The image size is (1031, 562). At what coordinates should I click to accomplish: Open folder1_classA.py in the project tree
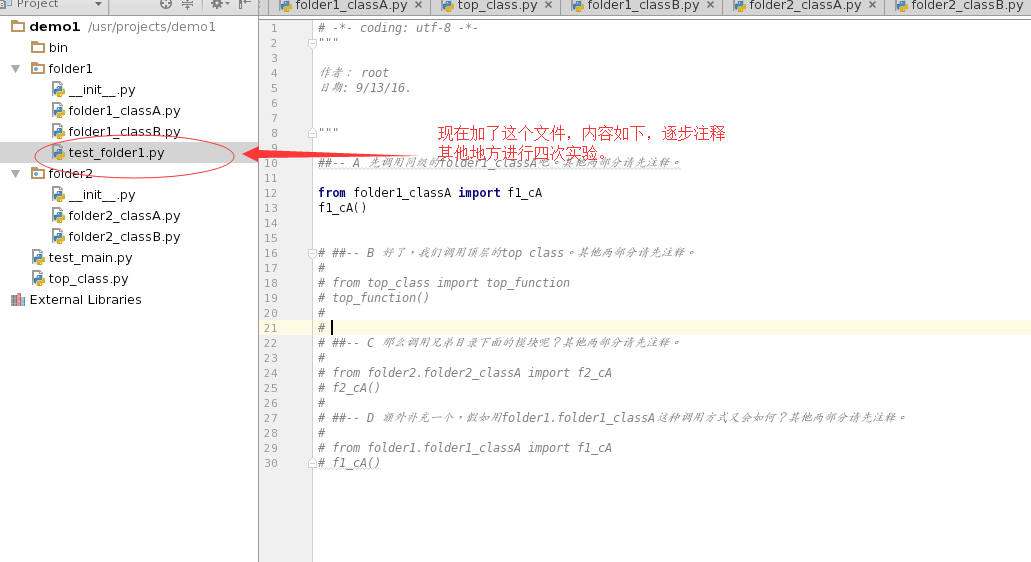pyautogui.click(x=116, y=110)
